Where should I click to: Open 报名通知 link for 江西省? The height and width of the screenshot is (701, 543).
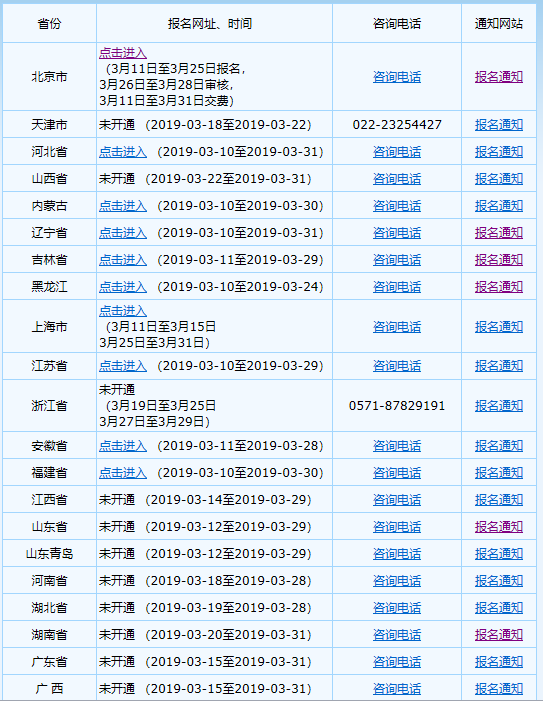[x=499, y=499]
